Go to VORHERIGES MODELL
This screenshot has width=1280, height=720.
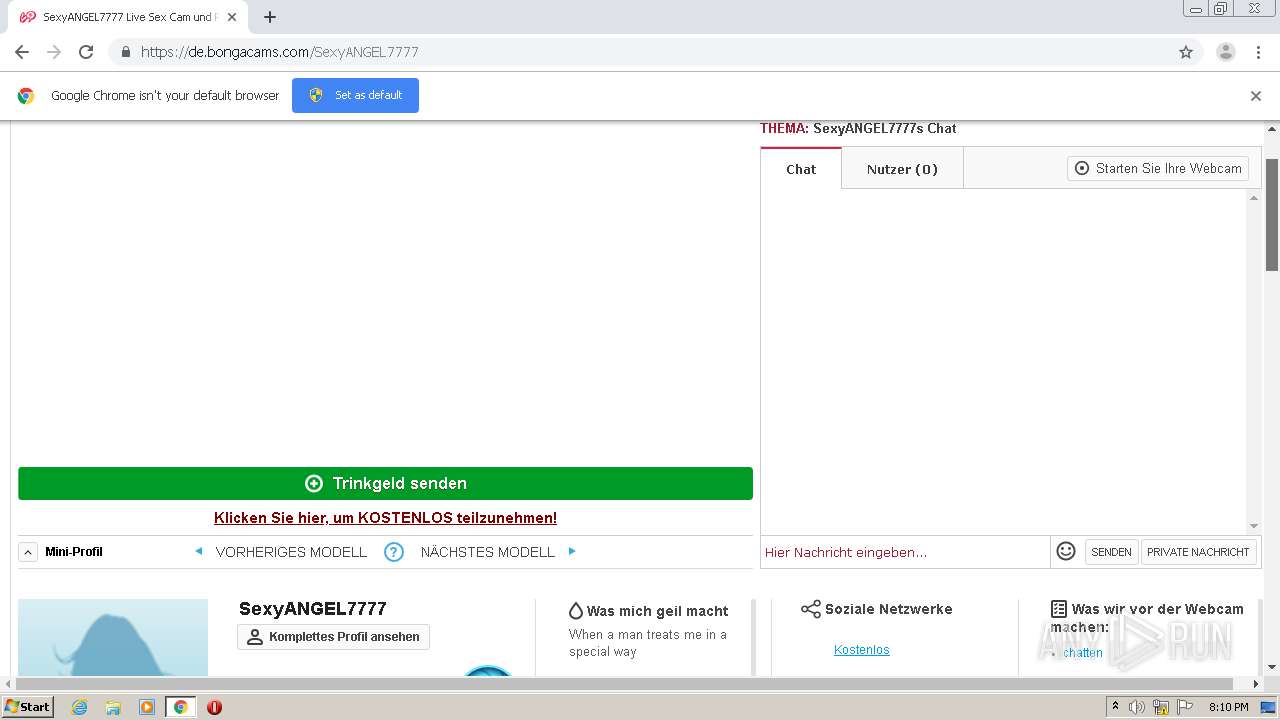click(291, 552)
